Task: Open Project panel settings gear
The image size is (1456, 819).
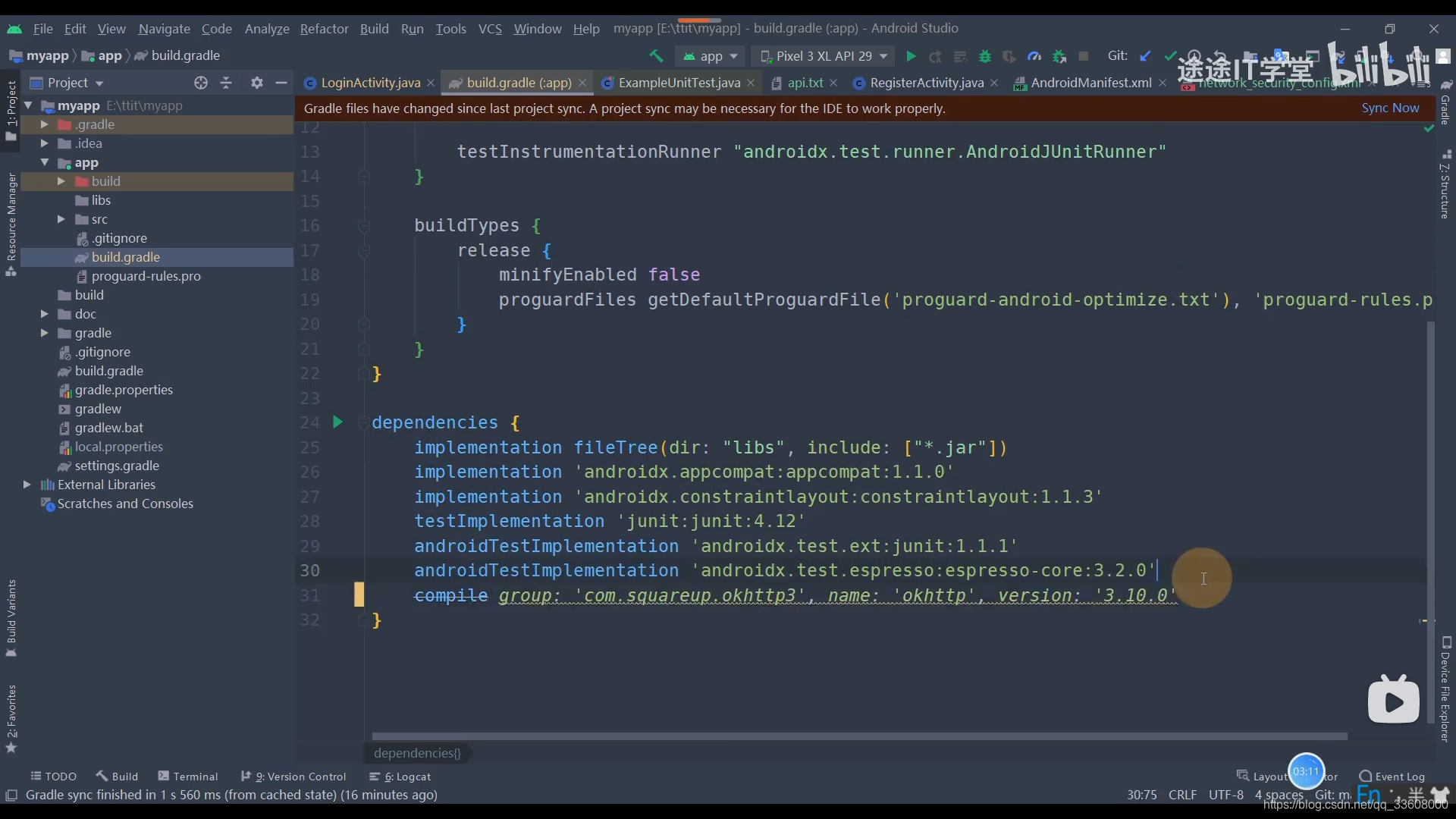Action: tap(257, 83)
